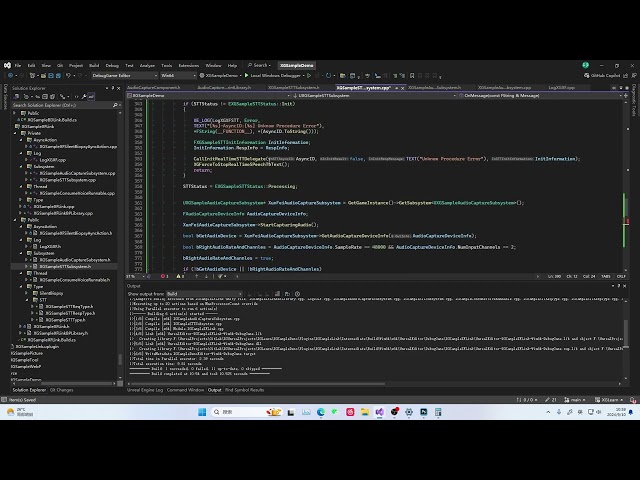Click the Visual Studio logo icon
640x480 pixels.
(x=7, y=65)
